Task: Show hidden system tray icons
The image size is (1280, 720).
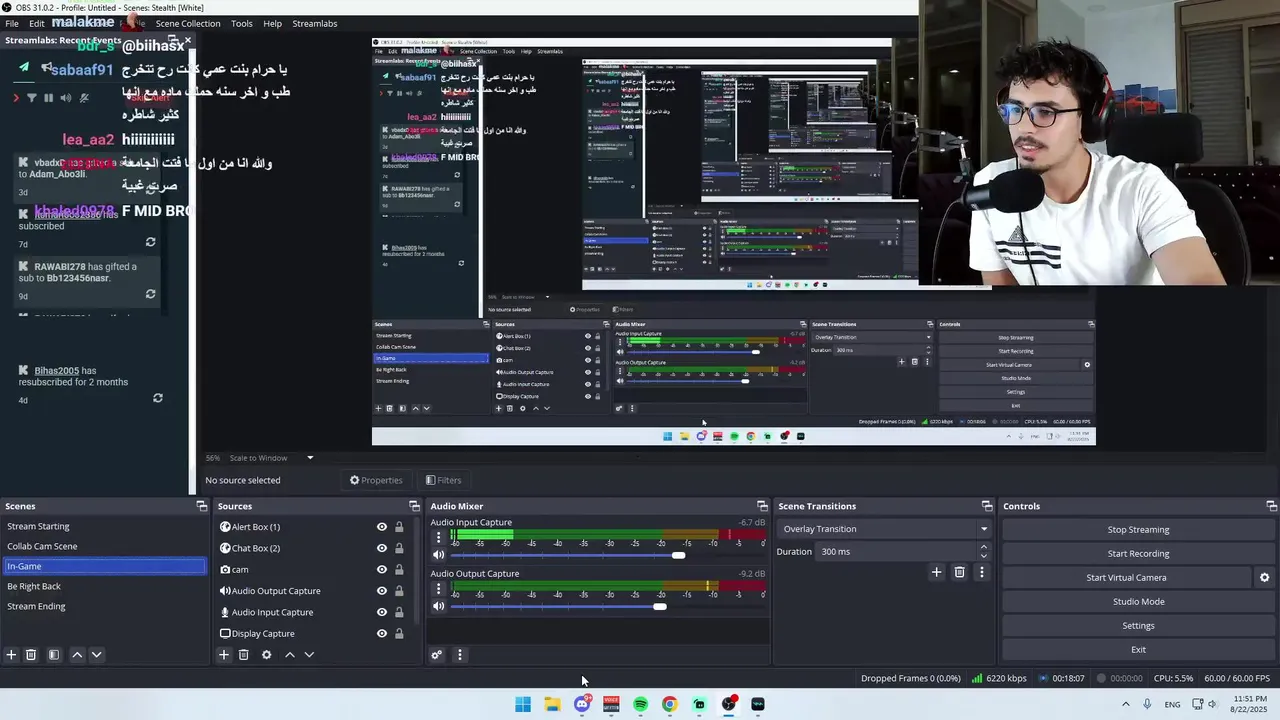Action: [x=1126, y=704]
